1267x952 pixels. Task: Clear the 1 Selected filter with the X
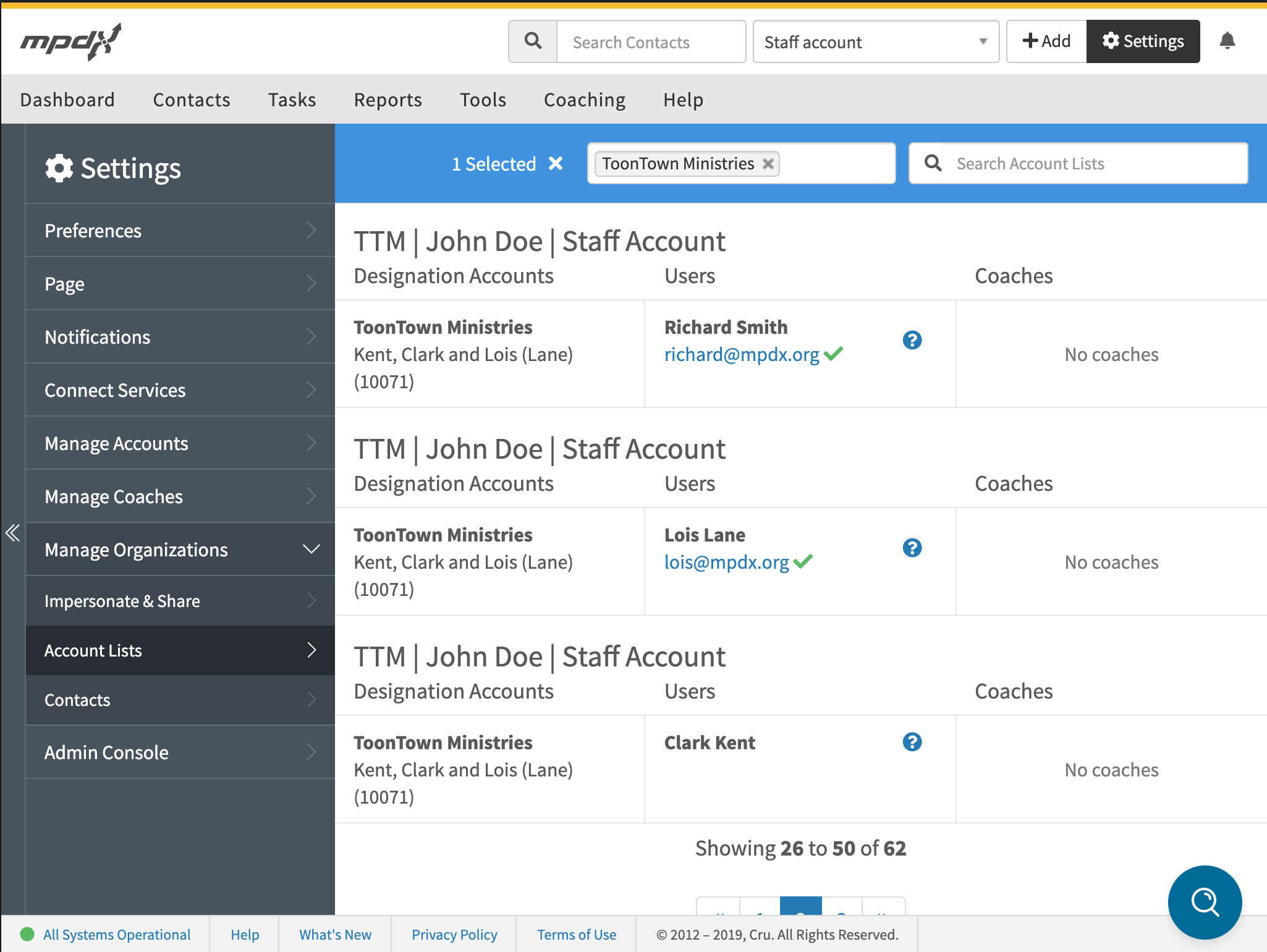click(x=556, y=163)
